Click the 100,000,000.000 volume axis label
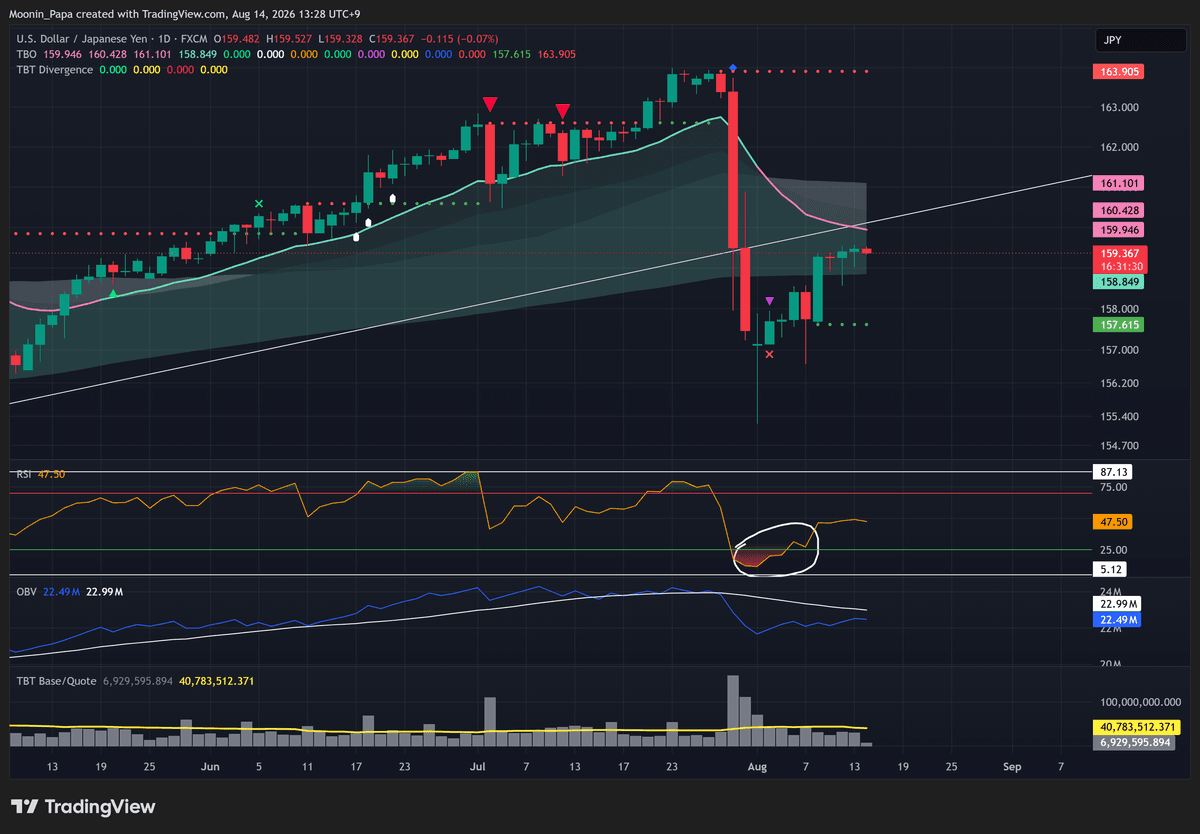This screenshot has height=834, width=1200. [1140, 703]
